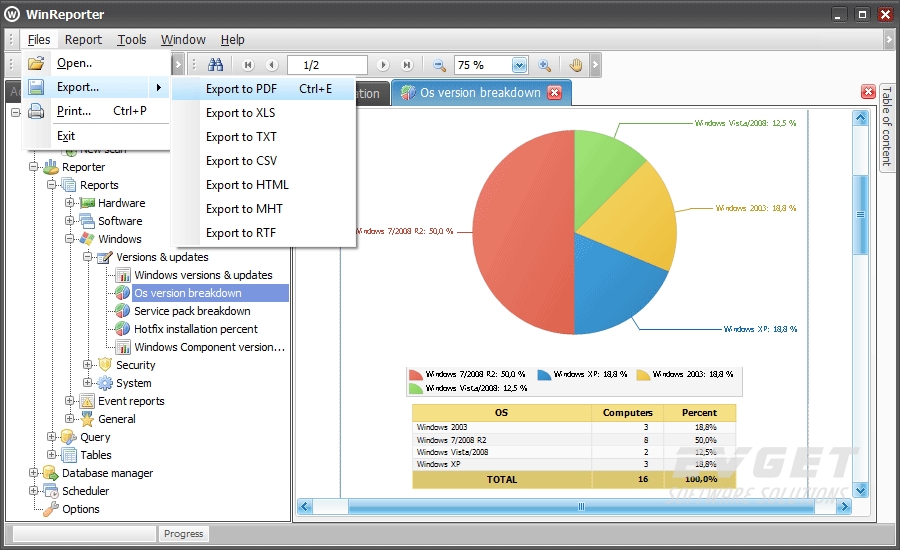Open the Window menu
The height and width of the screenshot is (550, 900).
coord(183,40)
